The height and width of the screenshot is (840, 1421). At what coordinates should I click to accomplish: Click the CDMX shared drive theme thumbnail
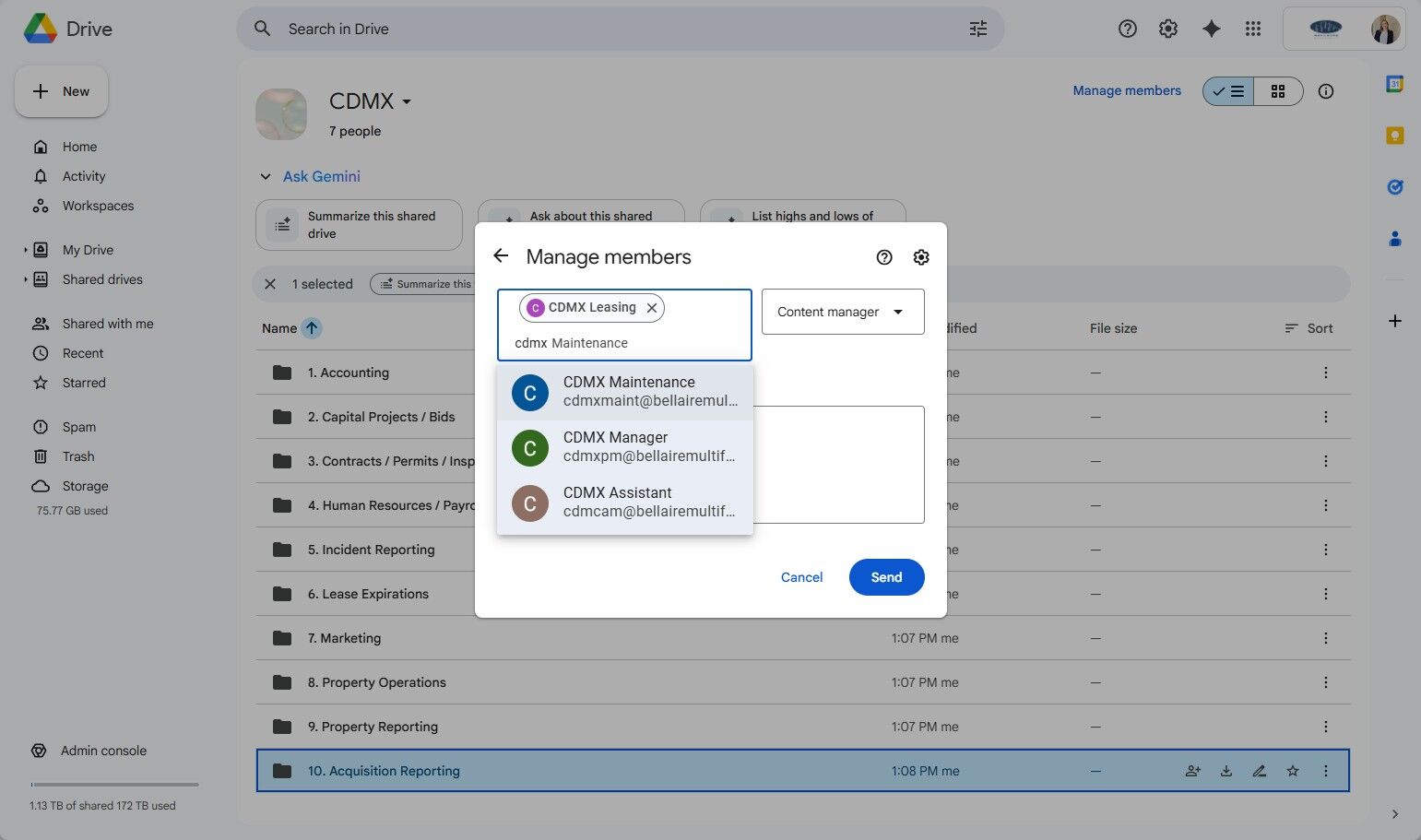click(x=281, y=114)
